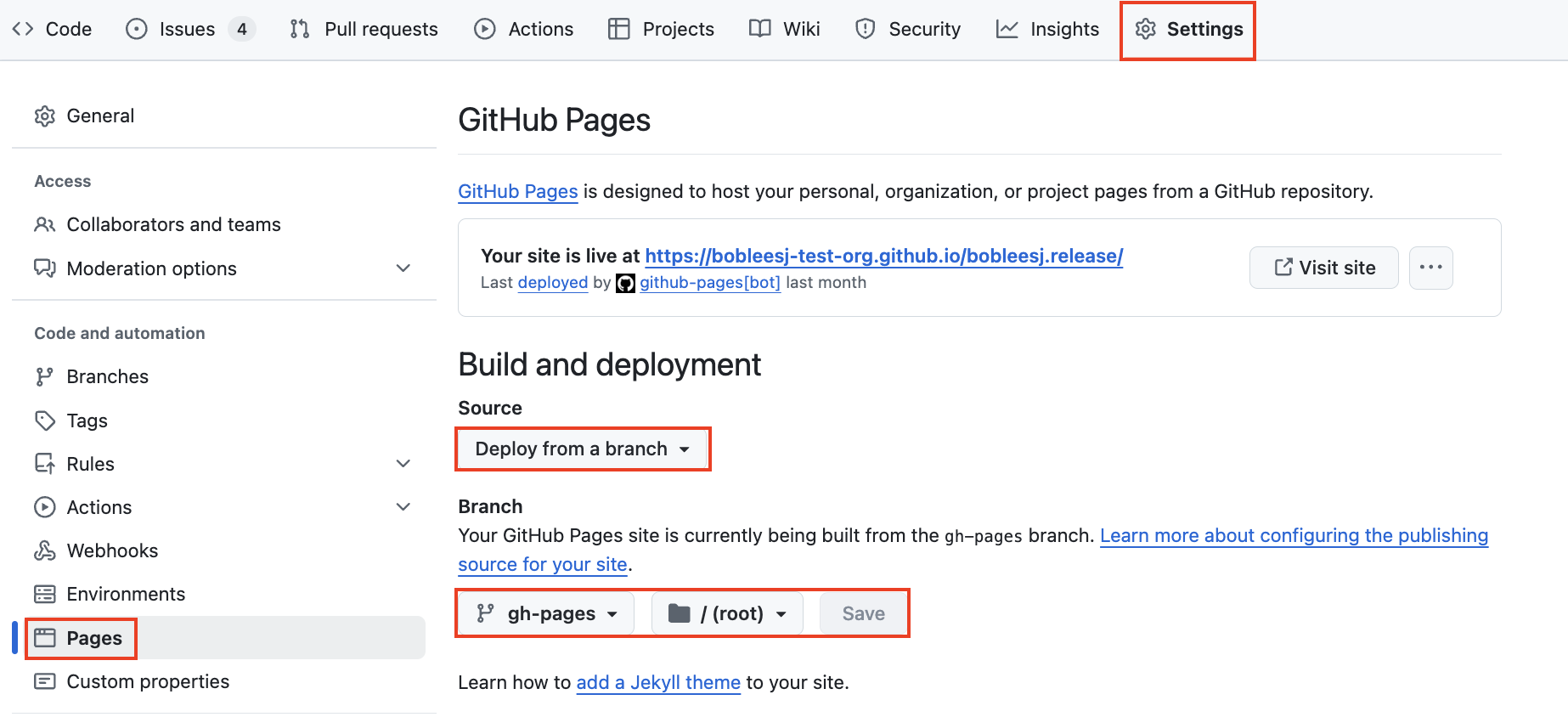Select the Tags label in sidebar
Screen dimensions: 1568x717
87,421
